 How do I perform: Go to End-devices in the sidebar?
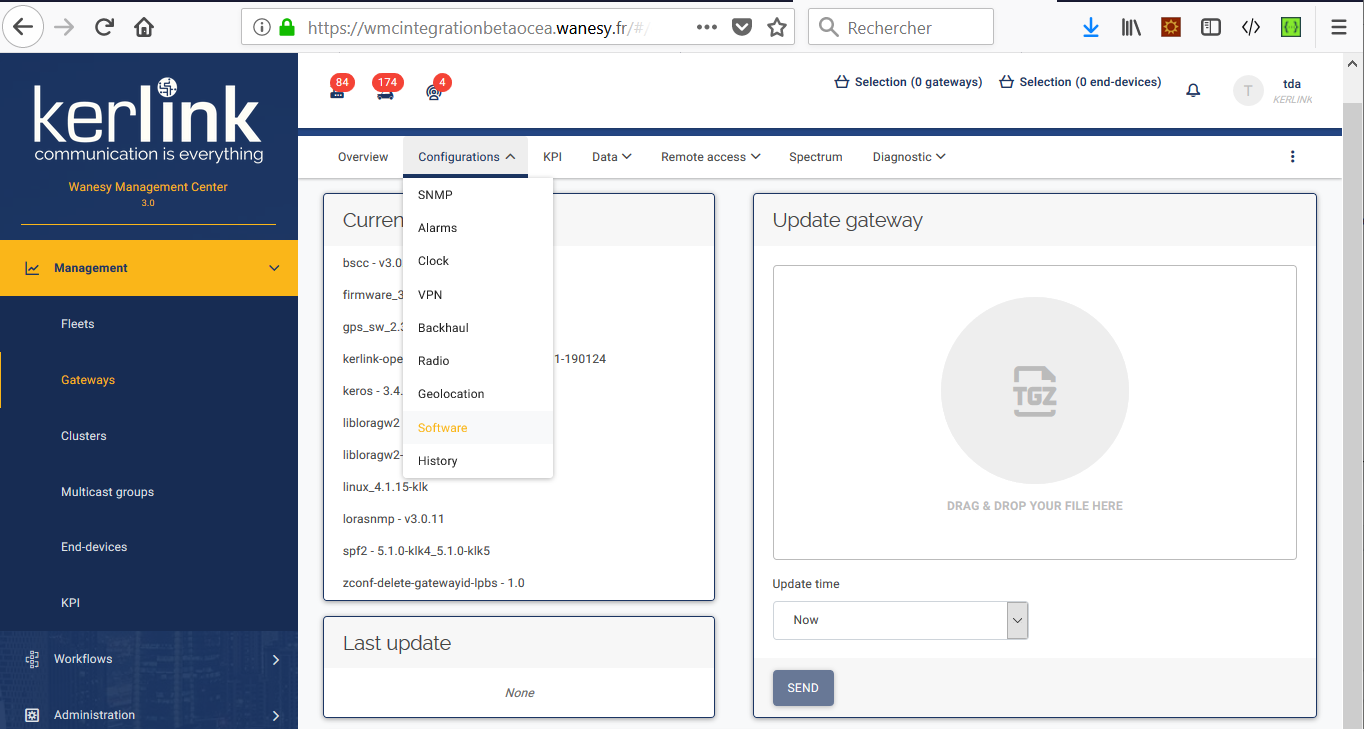[x=94, y=547]
